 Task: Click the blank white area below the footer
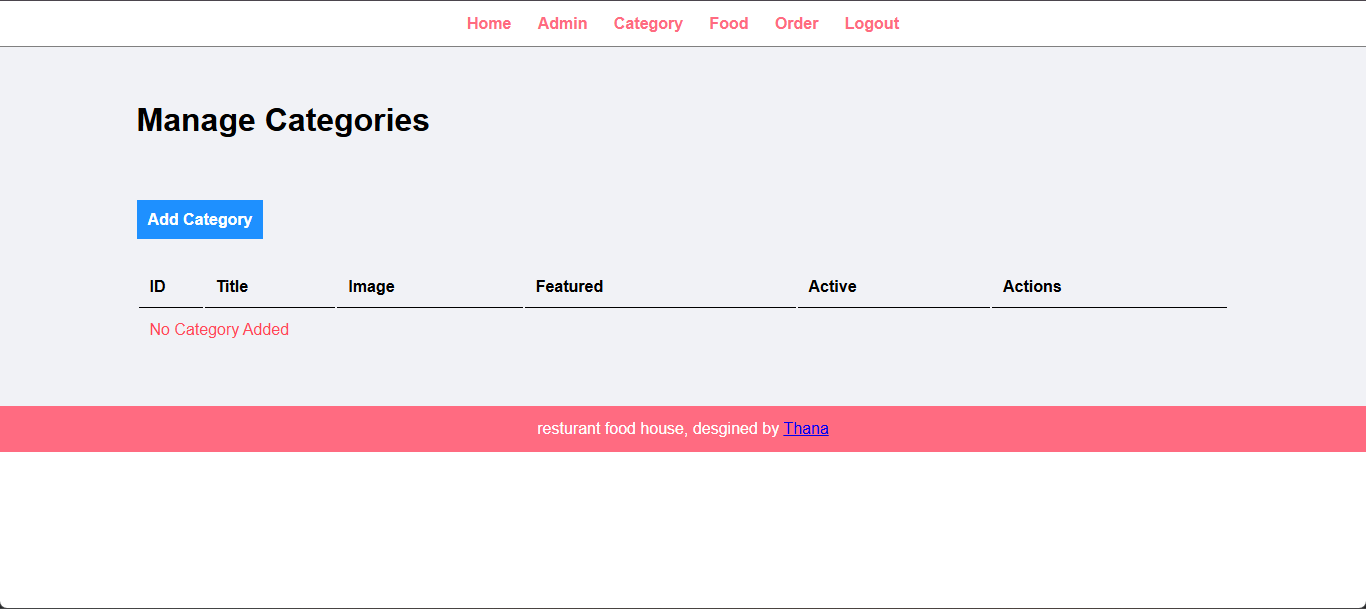tap(683, 530)
